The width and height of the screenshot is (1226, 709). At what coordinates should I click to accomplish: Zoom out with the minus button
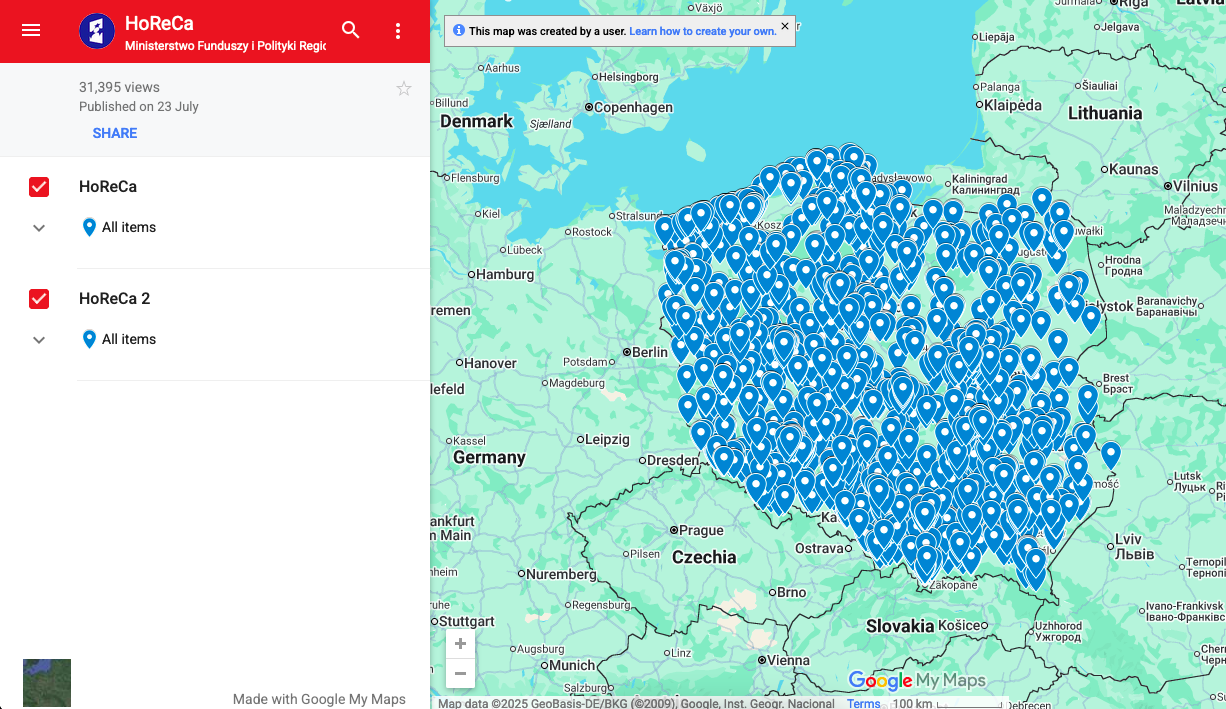click(x=460, y=674)
